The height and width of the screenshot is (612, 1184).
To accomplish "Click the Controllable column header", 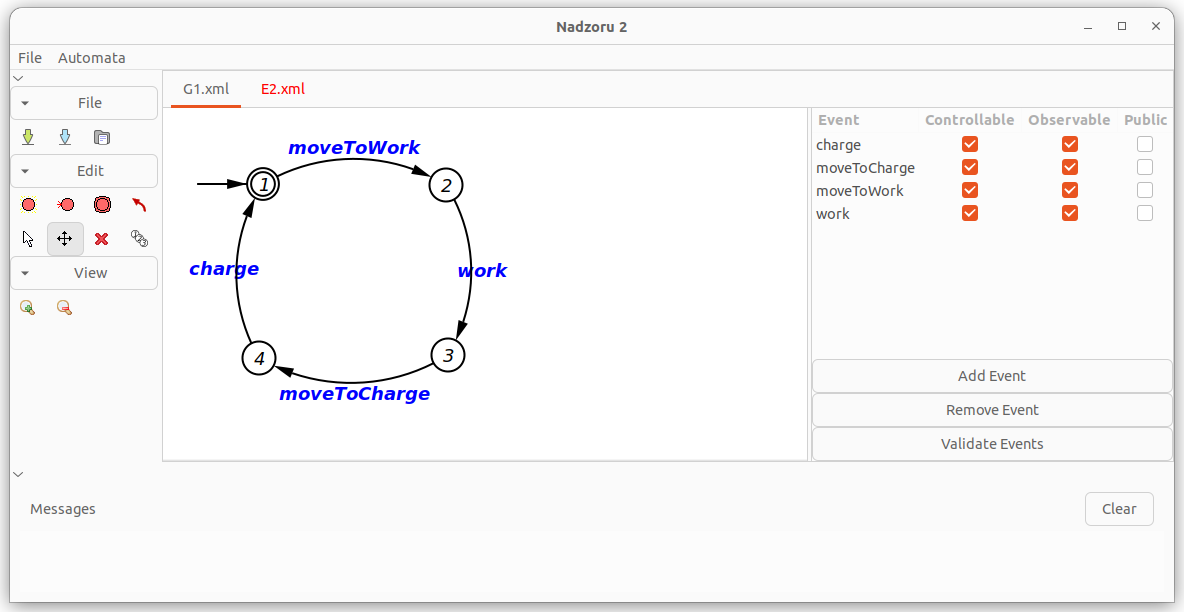I will pos(970,120).
